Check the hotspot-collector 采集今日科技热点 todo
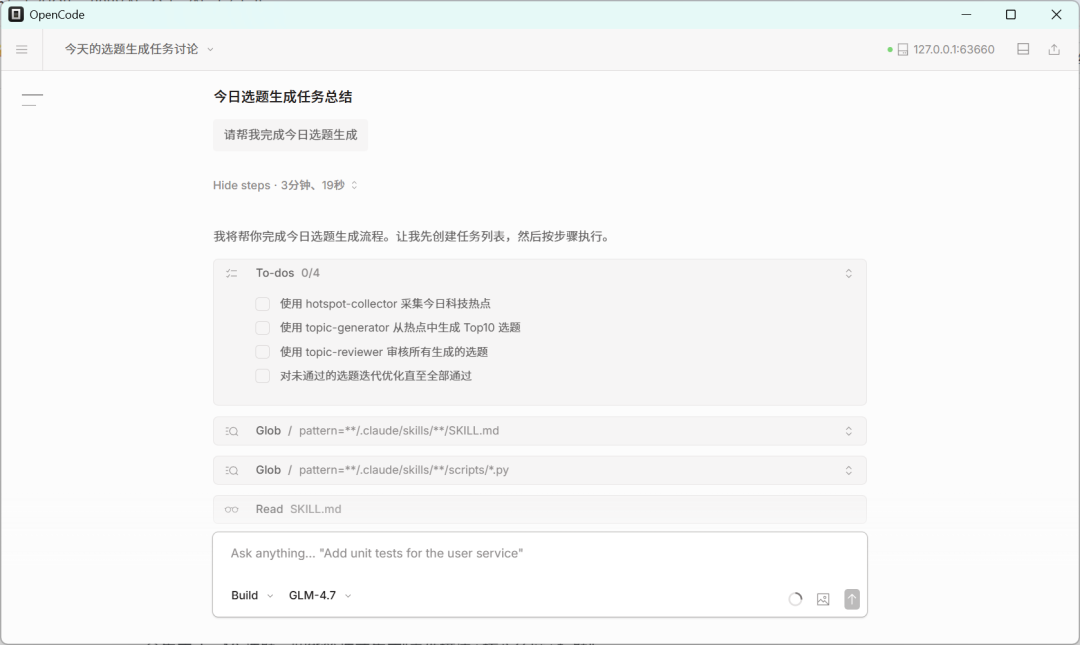Screen dimensions: 1080x645 click(x=262, y=304)
